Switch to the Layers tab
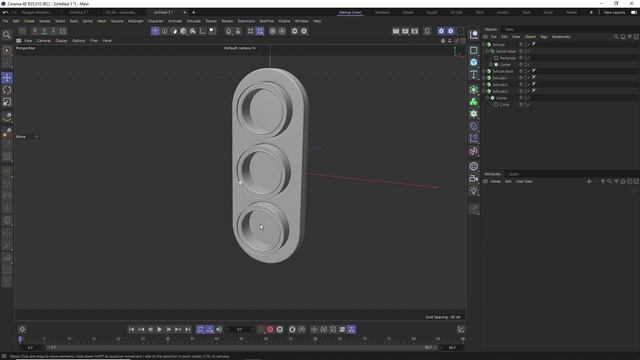Image resolution: width=640 pixels, height=360 pixels. click(513, 174)
